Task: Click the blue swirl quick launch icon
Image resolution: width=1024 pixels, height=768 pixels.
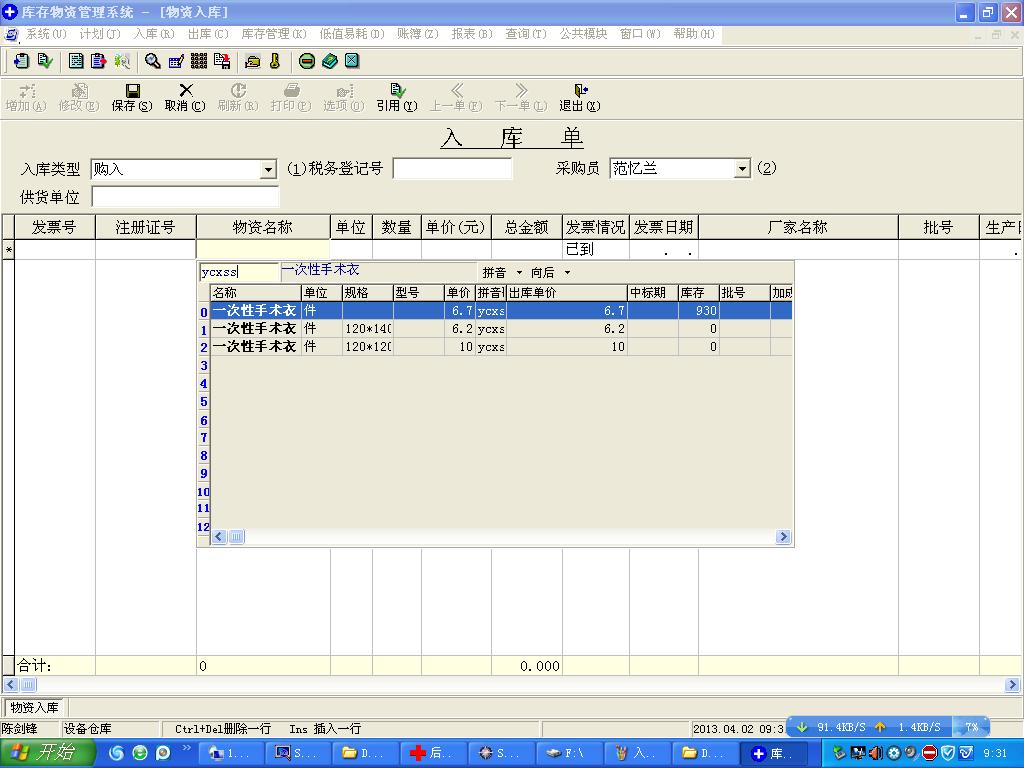Action: (116, 753)
